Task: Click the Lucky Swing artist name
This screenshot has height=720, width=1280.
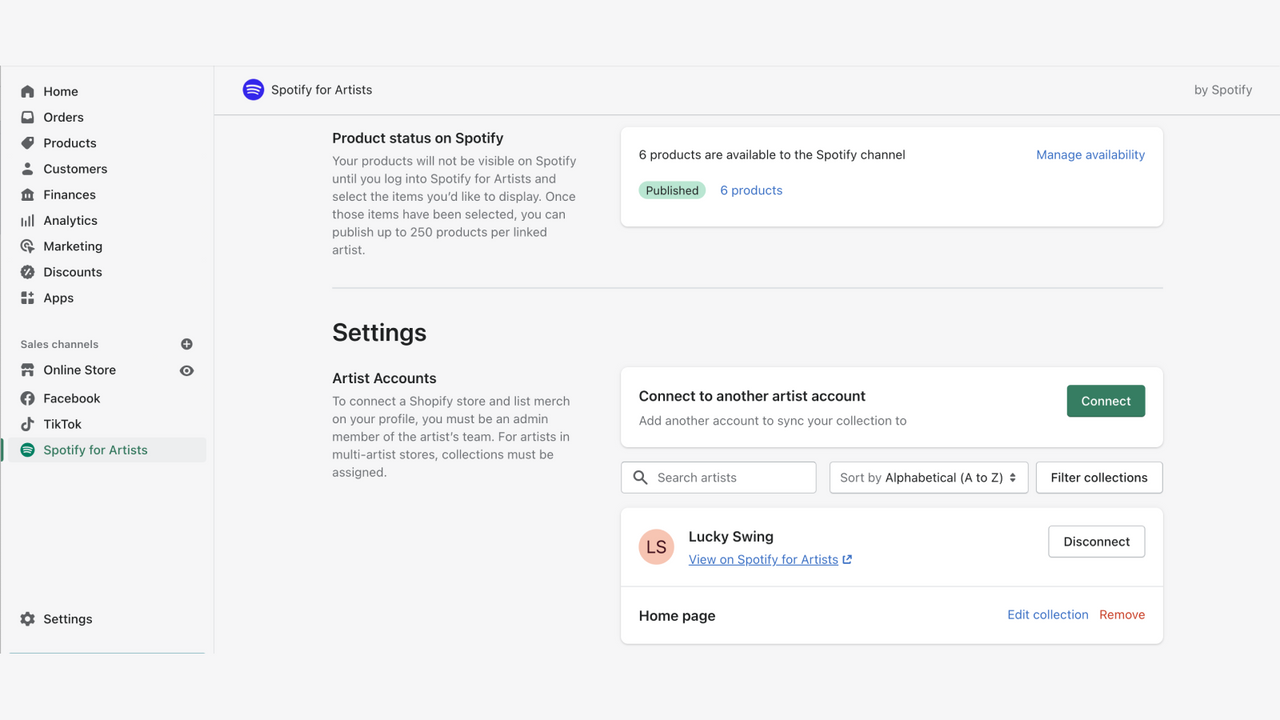Action: pos(731,537)
